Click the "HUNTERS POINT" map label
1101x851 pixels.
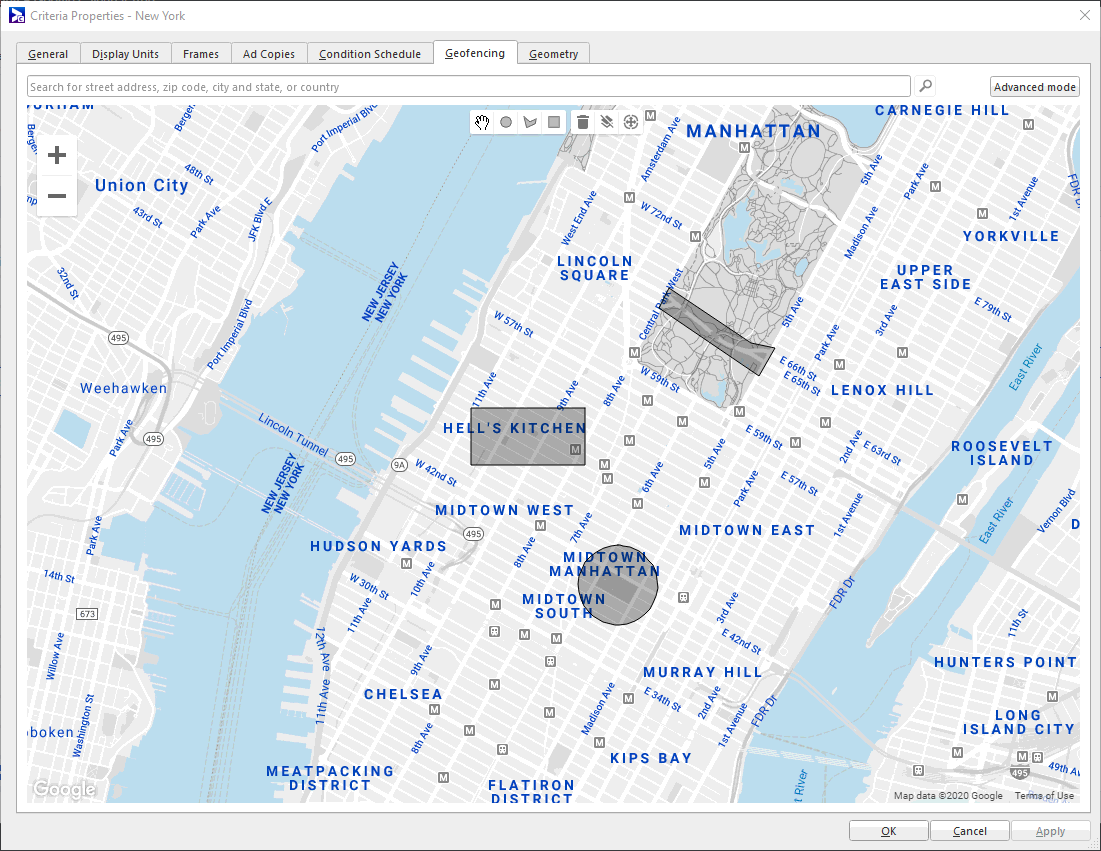1006,662
